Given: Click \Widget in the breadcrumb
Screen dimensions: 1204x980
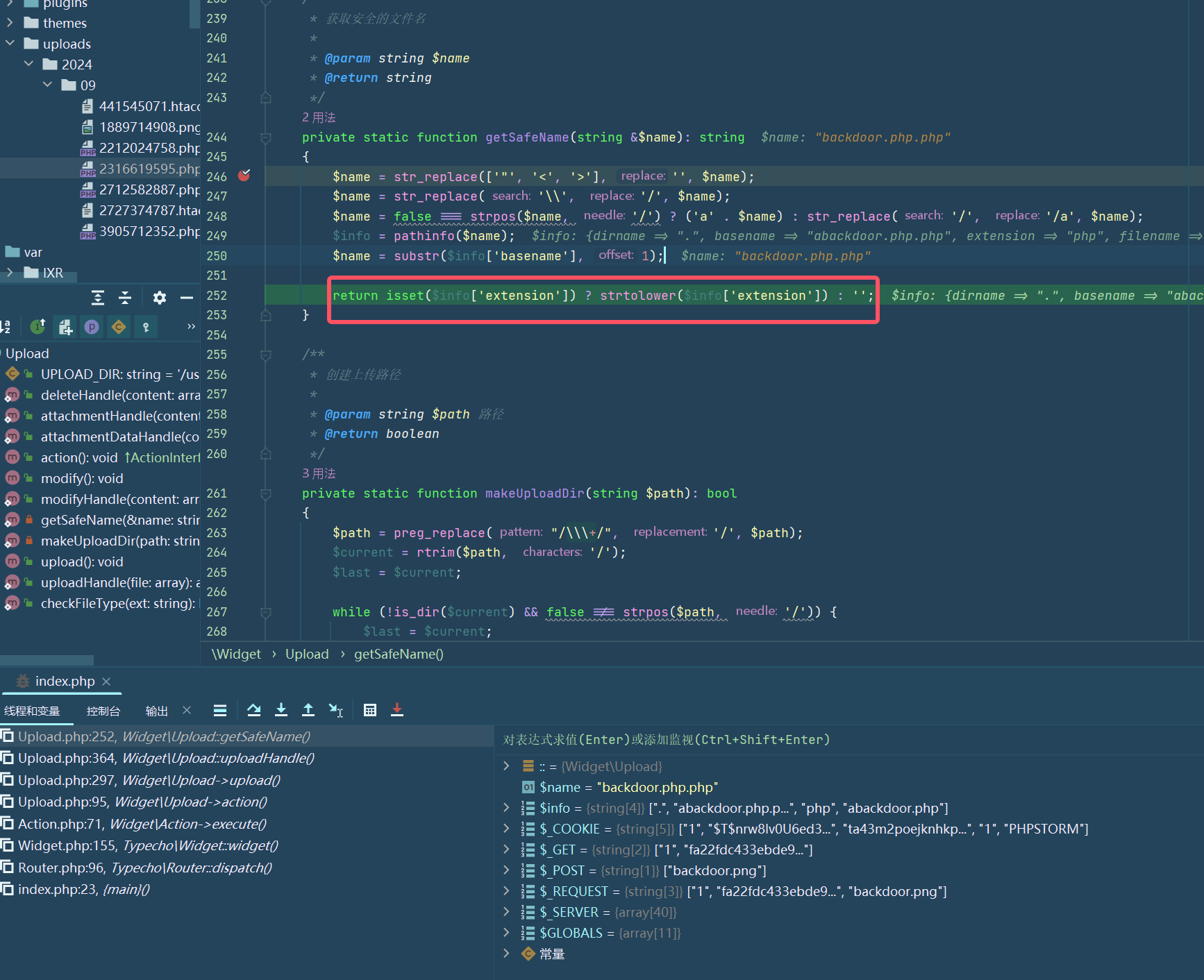Looking at the screenshot, I should 236,654.
